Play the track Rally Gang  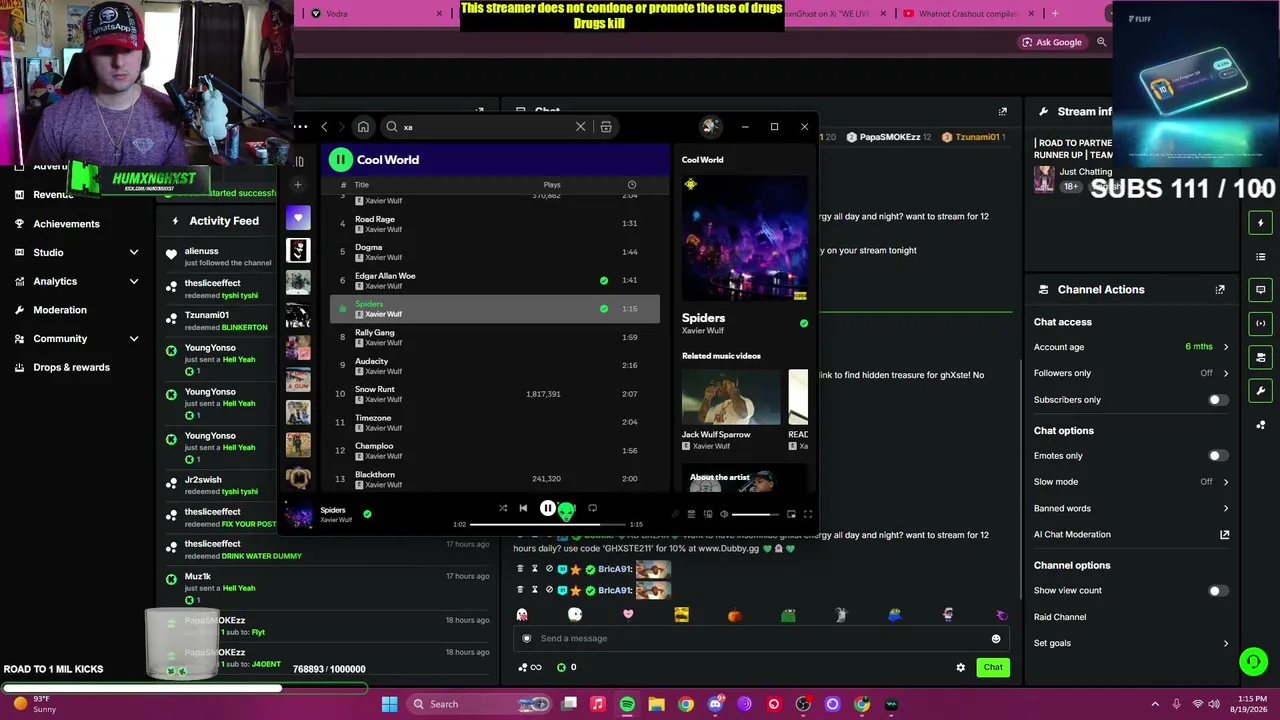point(495,337)
